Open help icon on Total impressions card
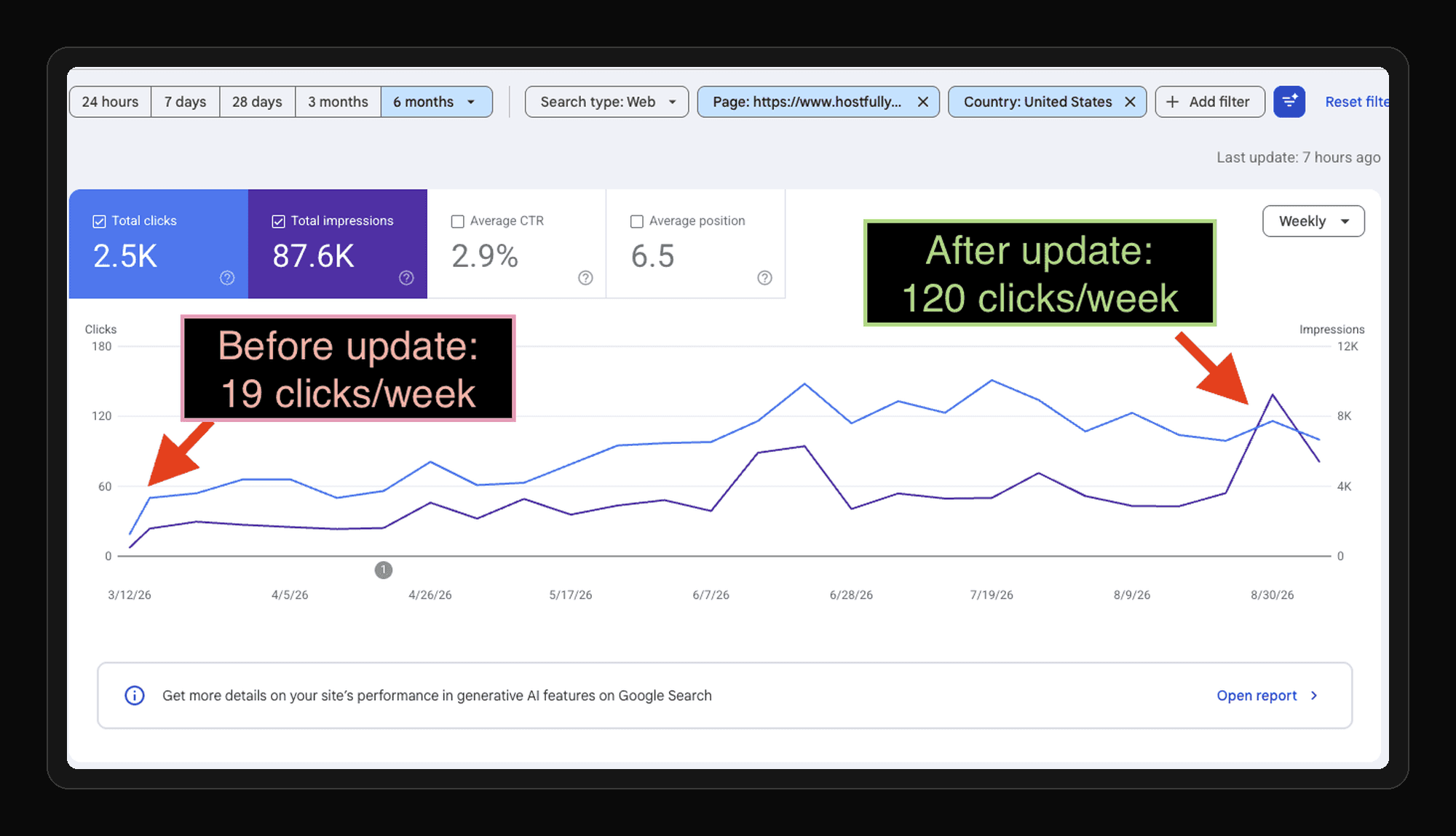Viewport: 1456px width, 836px height. click(x=406, y=278)
